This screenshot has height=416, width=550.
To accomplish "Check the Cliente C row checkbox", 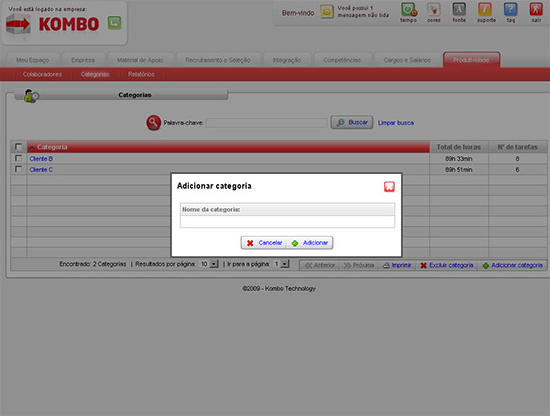I will [18, 169].
